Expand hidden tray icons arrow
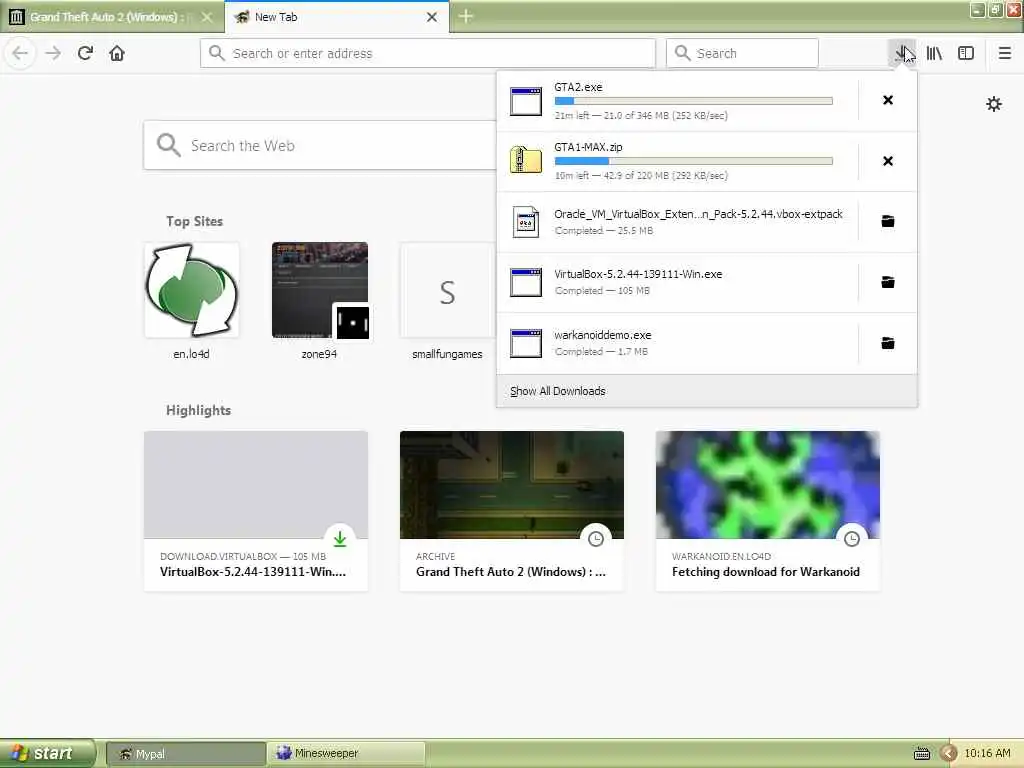 tap(949, 754)
